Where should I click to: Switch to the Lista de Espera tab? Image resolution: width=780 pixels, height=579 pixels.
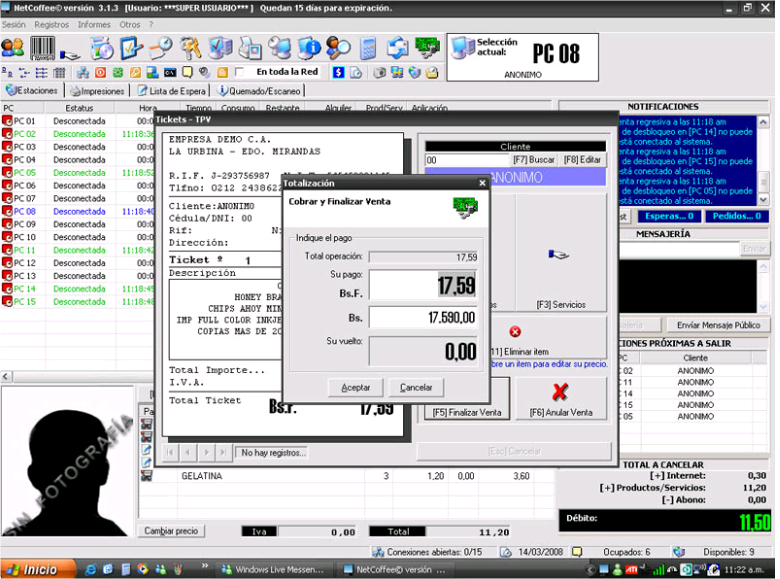coord(172,91)
